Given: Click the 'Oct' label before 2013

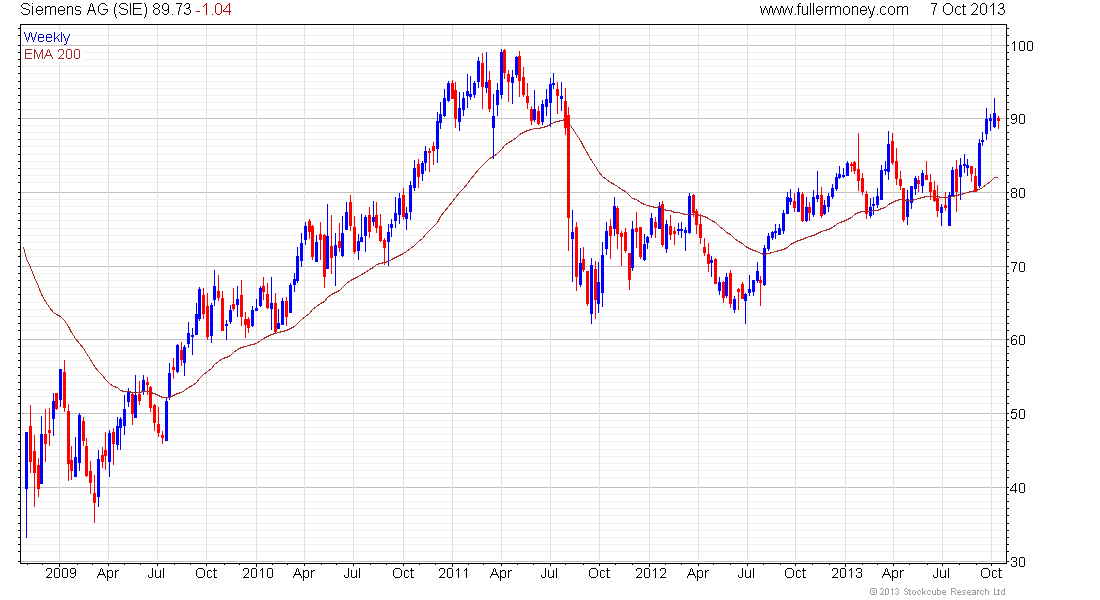Looking at the screenshot, I should [795, 573].
